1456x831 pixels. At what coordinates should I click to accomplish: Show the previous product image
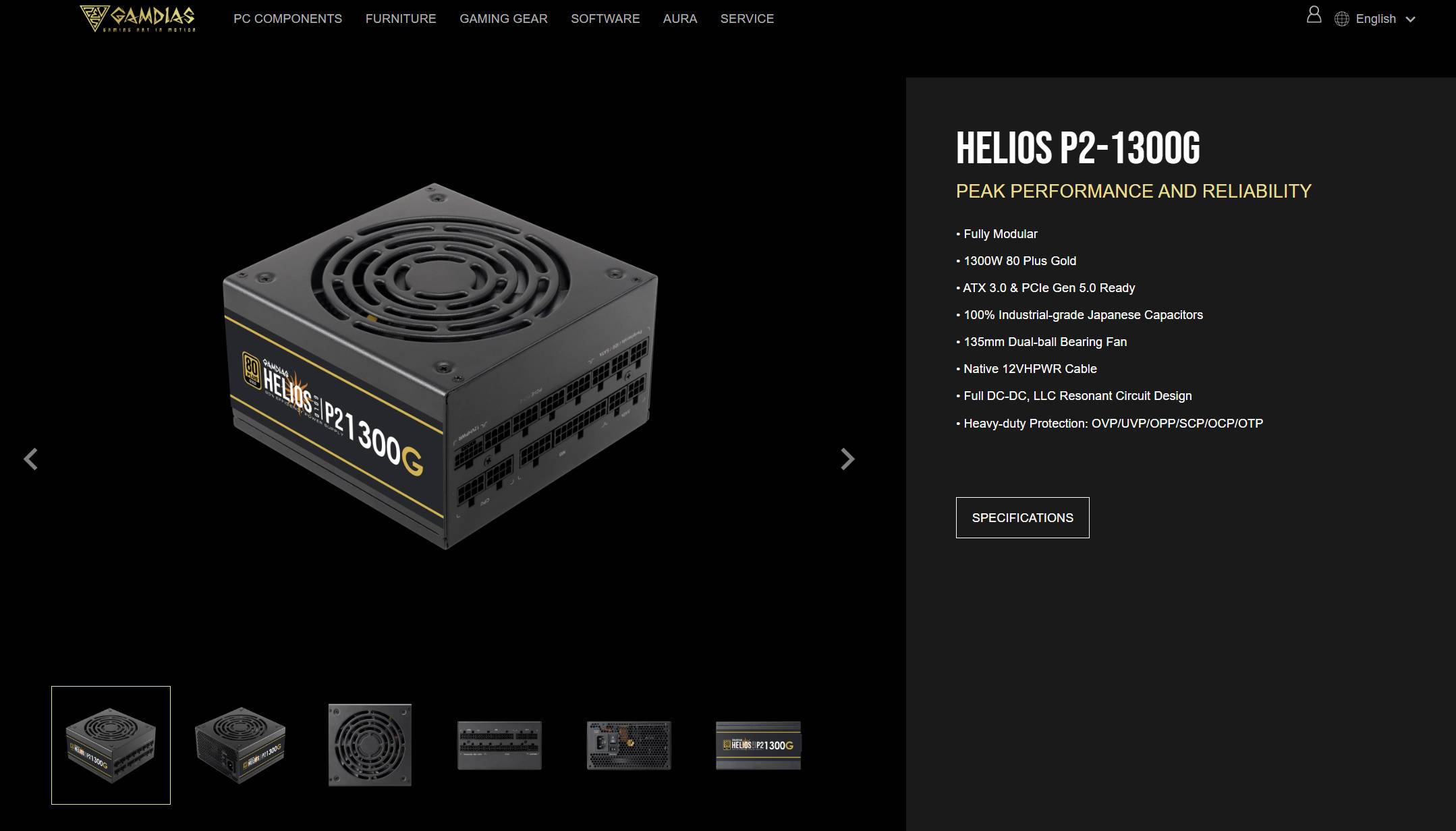(x=31, y=459)
